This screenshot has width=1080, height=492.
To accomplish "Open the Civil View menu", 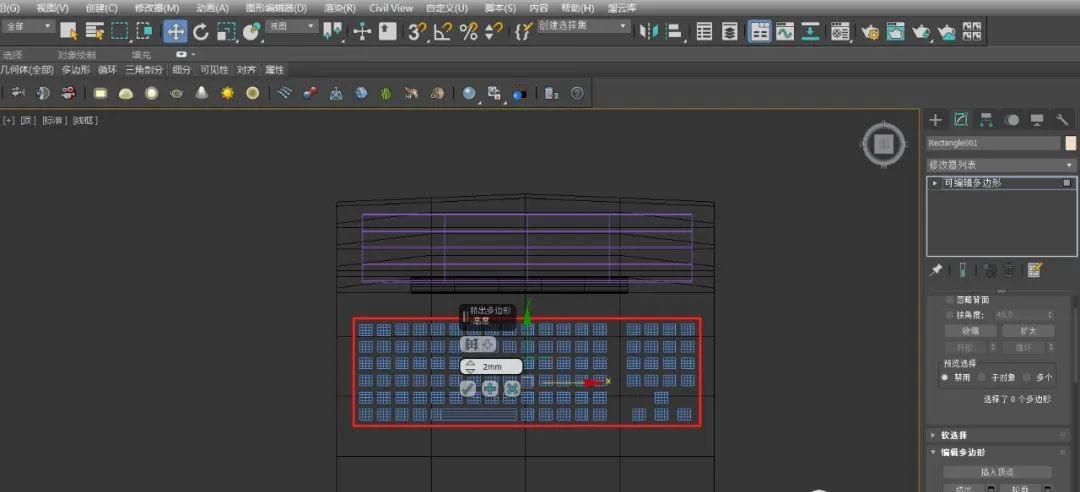I will pyautogui.click(x=391, y=8).
